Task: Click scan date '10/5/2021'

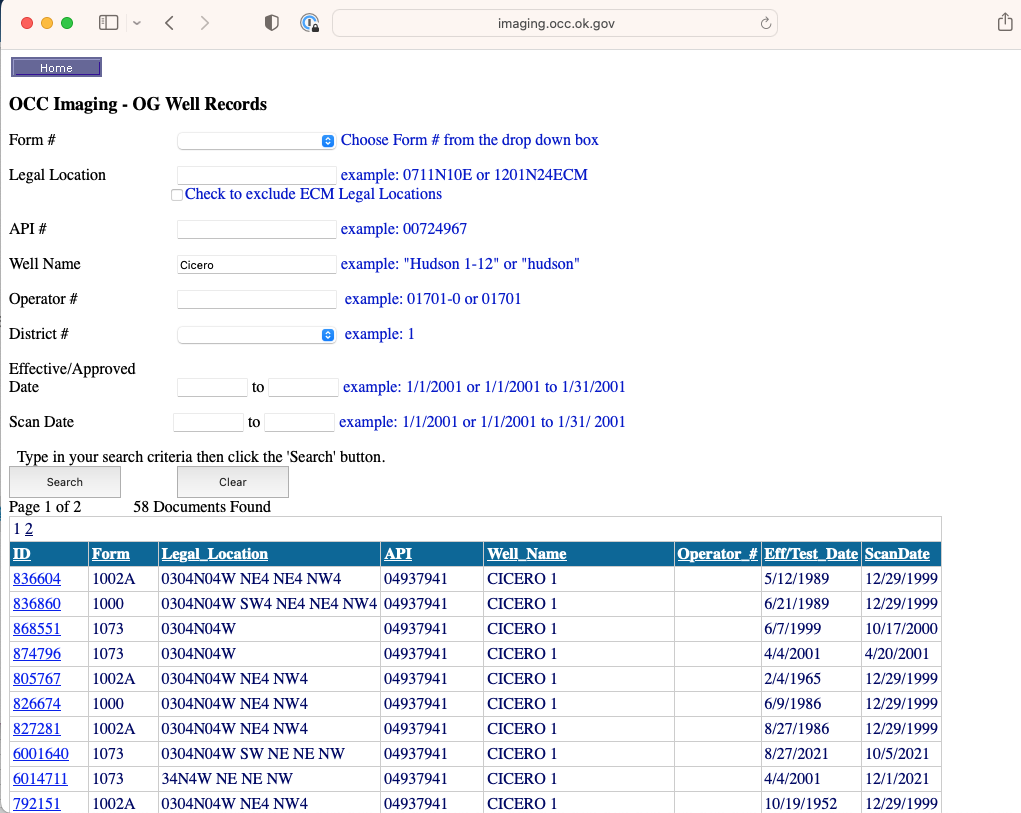Action: coord(897,754)
